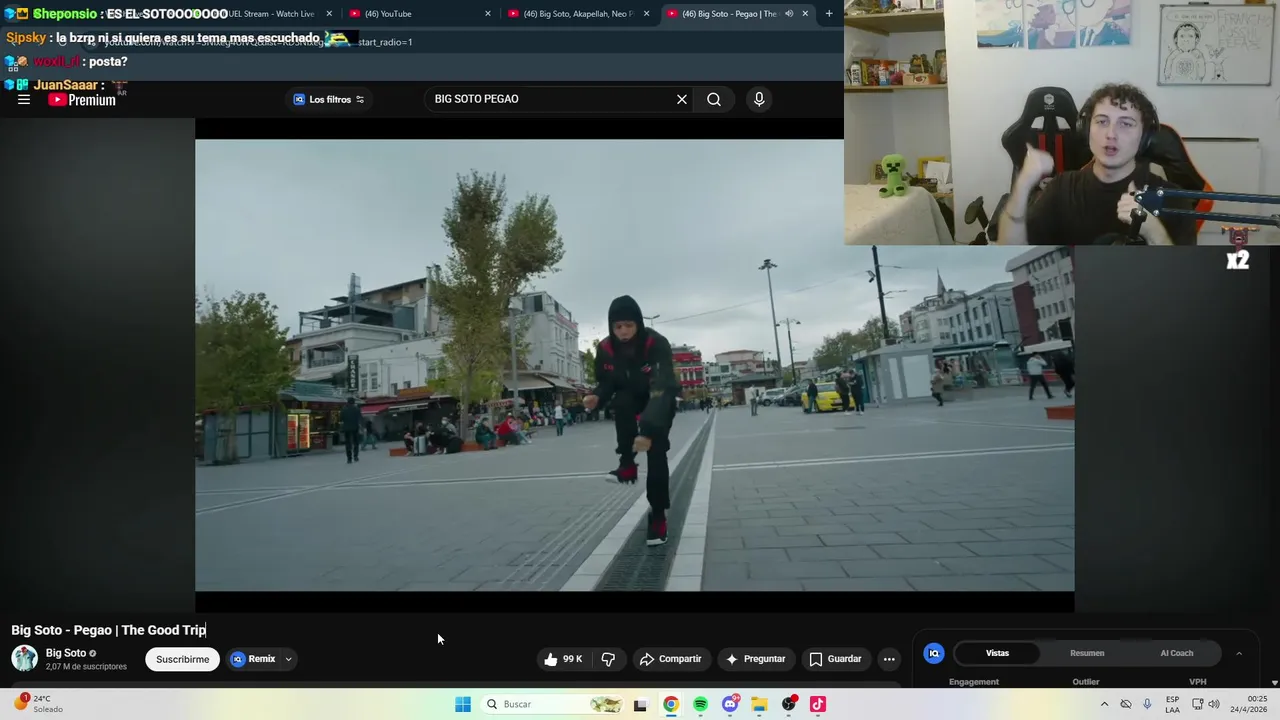This screenshot has width=1280, height=720.
Task: Start voice search with microphone
Action: click(x=759, y=99)
